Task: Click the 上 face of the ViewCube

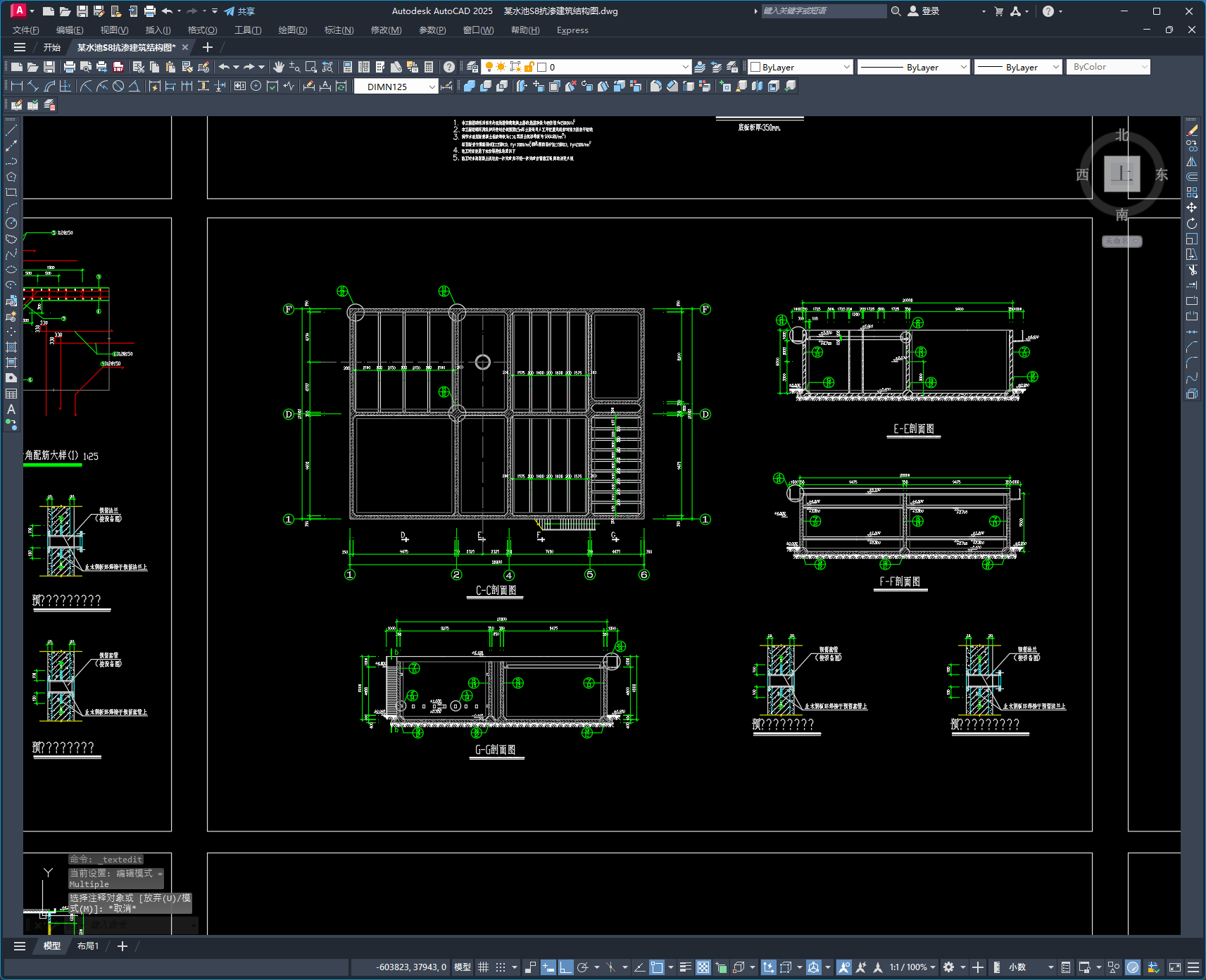Action: tap(1122, 174)
